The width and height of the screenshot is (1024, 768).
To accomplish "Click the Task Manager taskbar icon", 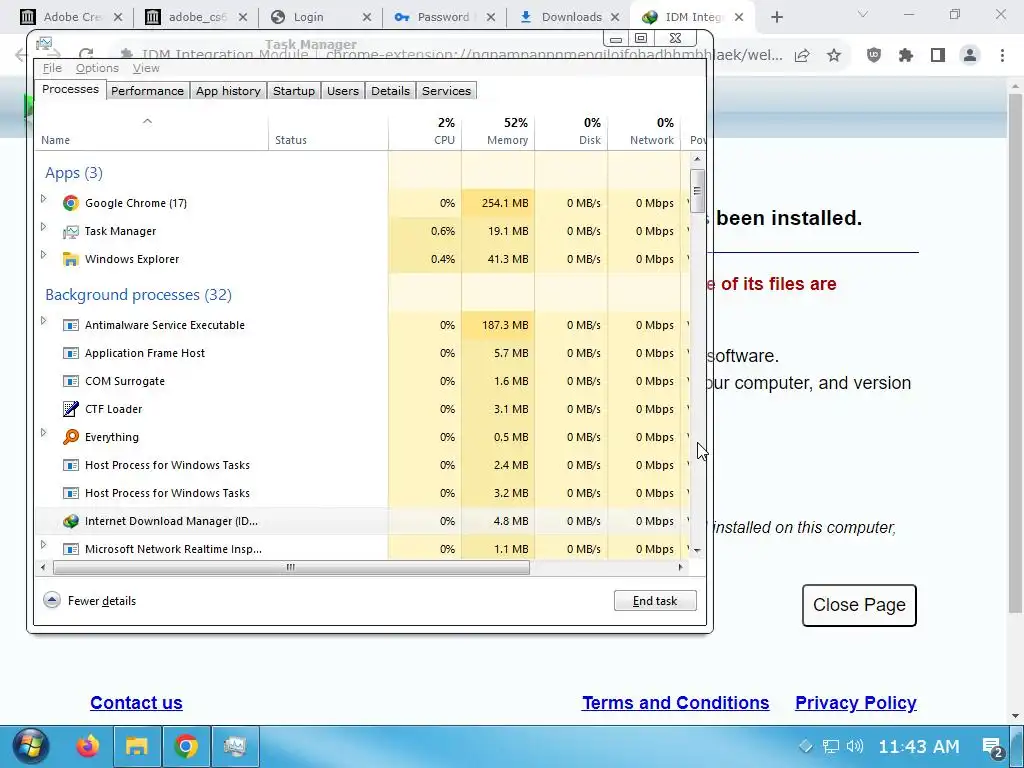I will point(235,746).
